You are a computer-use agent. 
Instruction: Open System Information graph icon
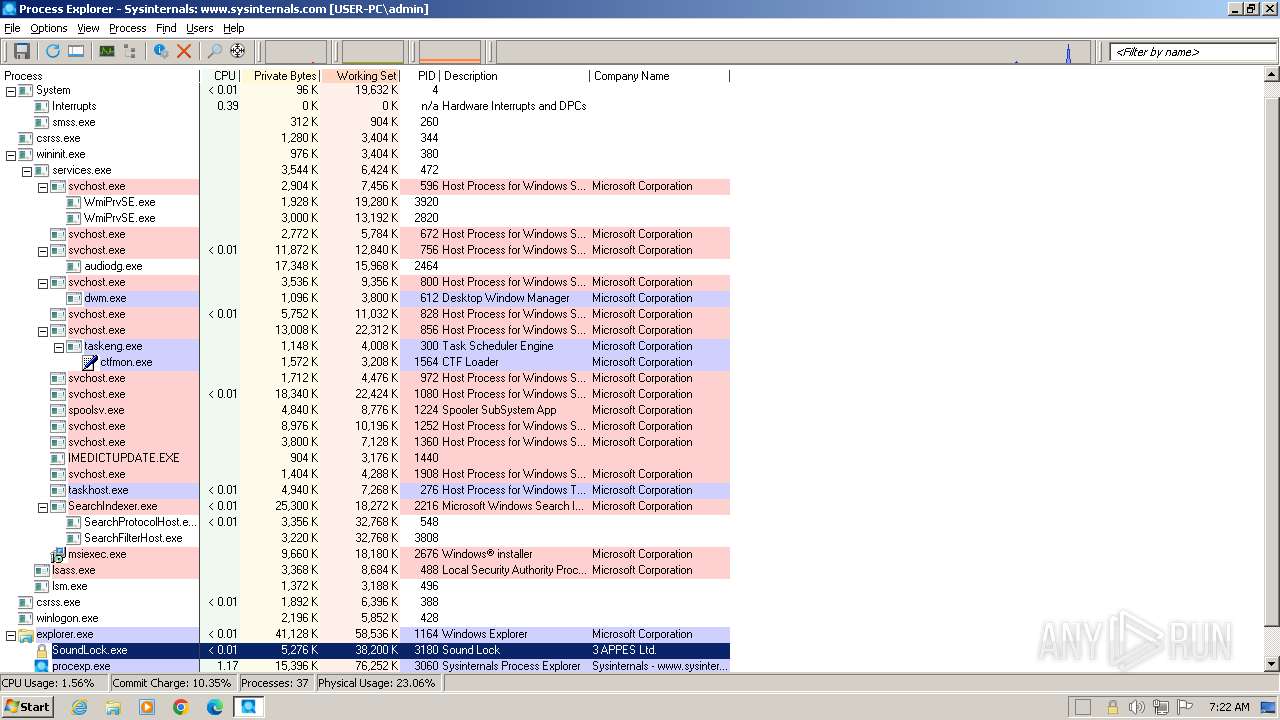(106, 51)
